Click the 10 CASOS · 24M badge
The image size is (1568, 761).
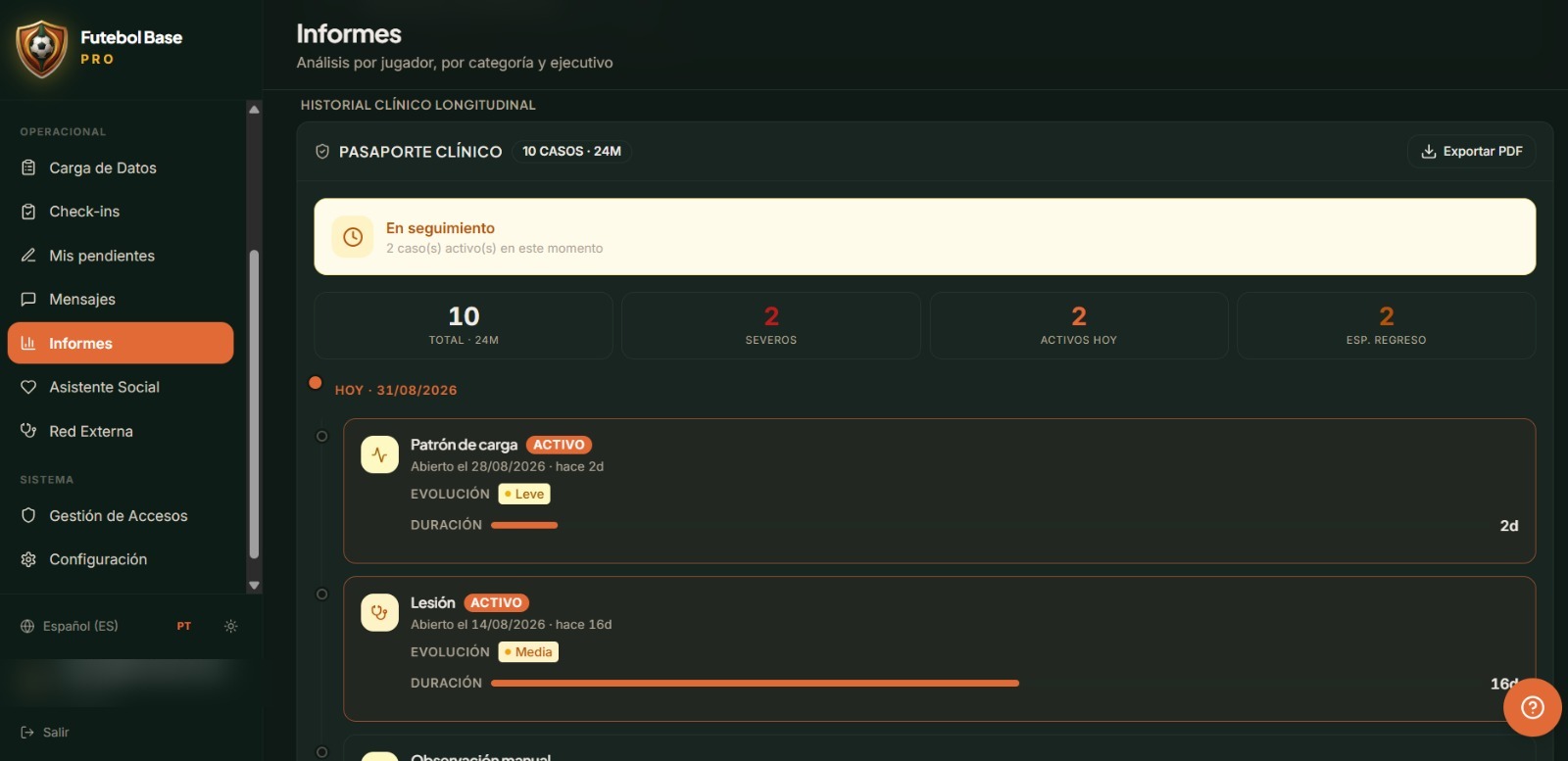pyautogui.click(x=571, y=152)
